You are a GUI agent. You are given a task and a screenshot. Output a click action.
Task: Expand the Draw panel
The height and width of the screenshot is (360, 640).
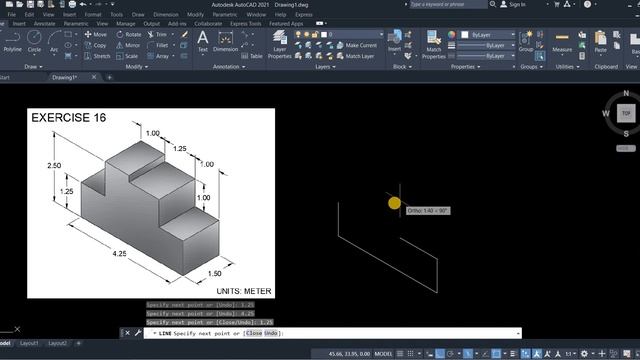pos(33,67)
